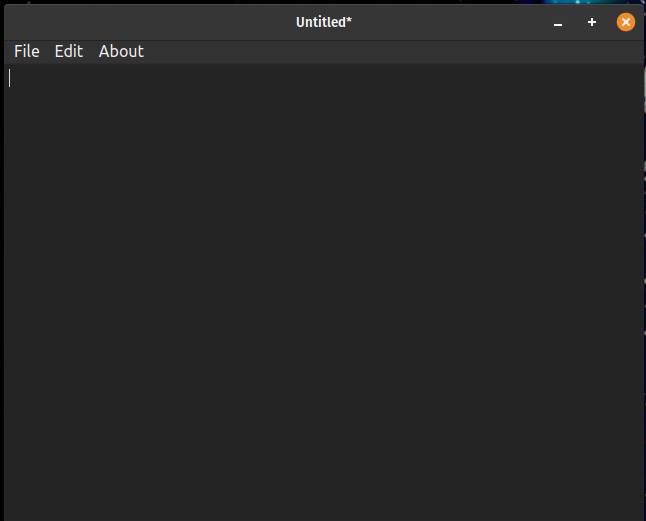Open the File menu
Screen dimensions: 646x521
pyautogui.click(x=27, y=51)
